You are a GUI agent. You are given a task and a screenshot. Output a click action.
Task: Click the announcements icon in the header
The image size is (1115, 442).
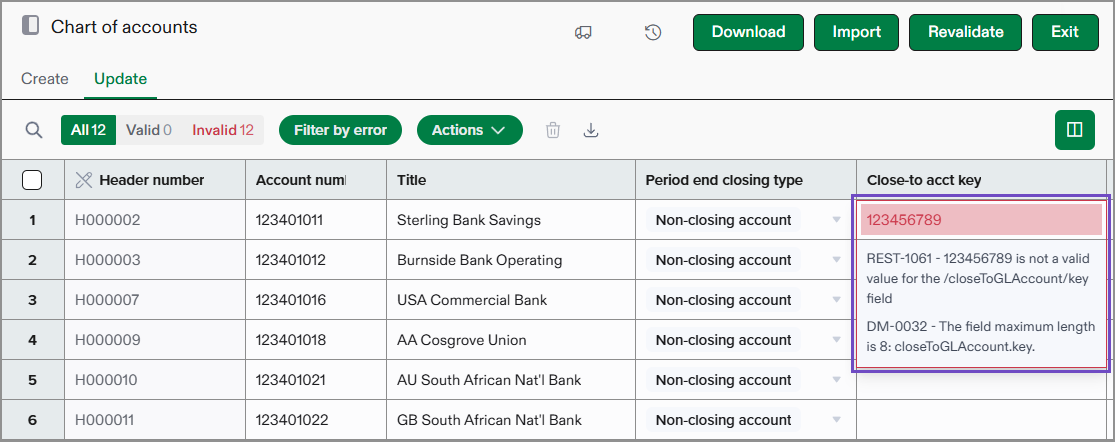coord(584,32)
